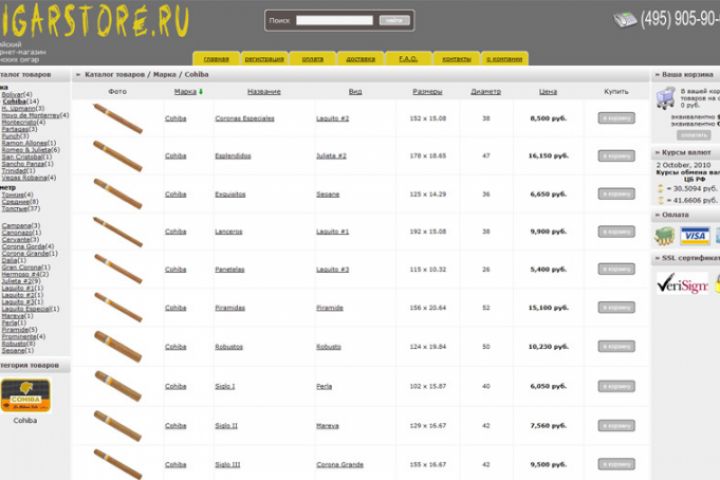This screenshot has height=480, width=720.
Task: Open cigar photo for Siglo I
Action: click(x=118, y=386)
